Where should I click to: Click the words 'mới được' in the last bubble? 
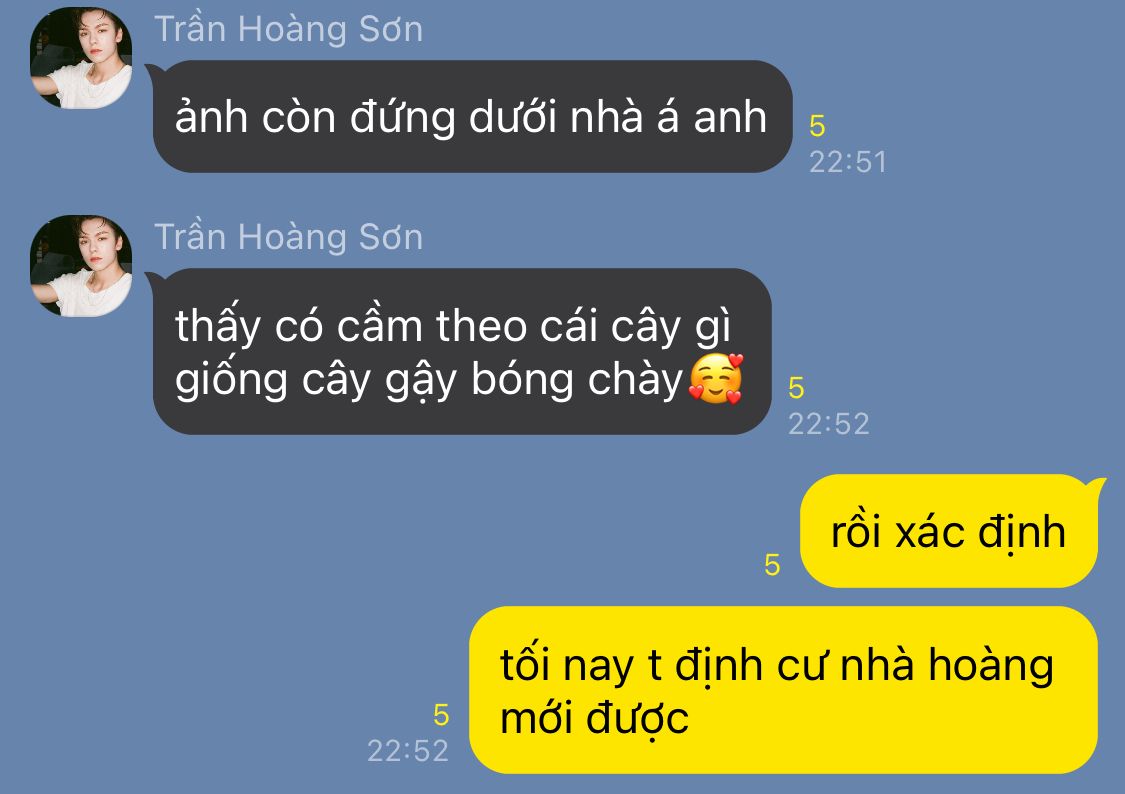594,719
